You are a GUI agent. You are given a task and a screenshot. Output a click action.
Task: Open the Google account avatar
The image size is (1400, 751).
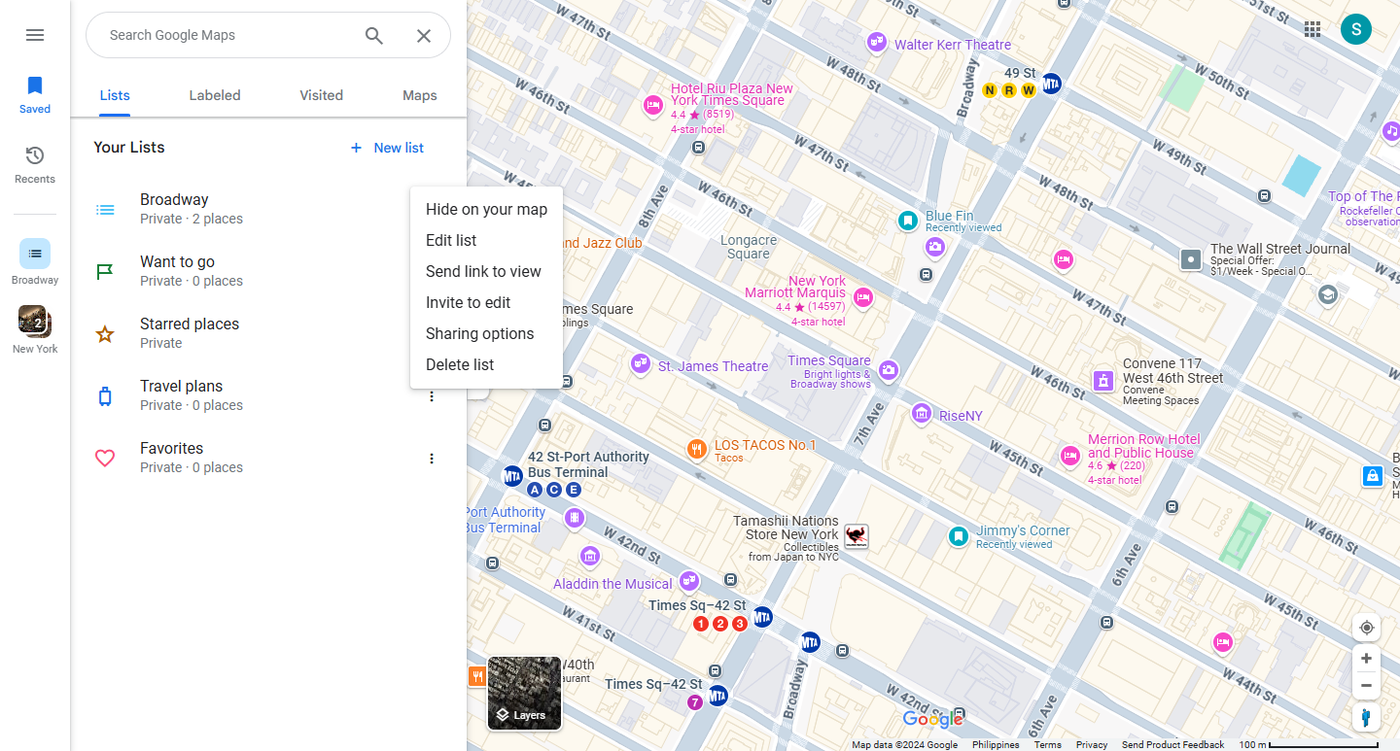point(1356,29)
